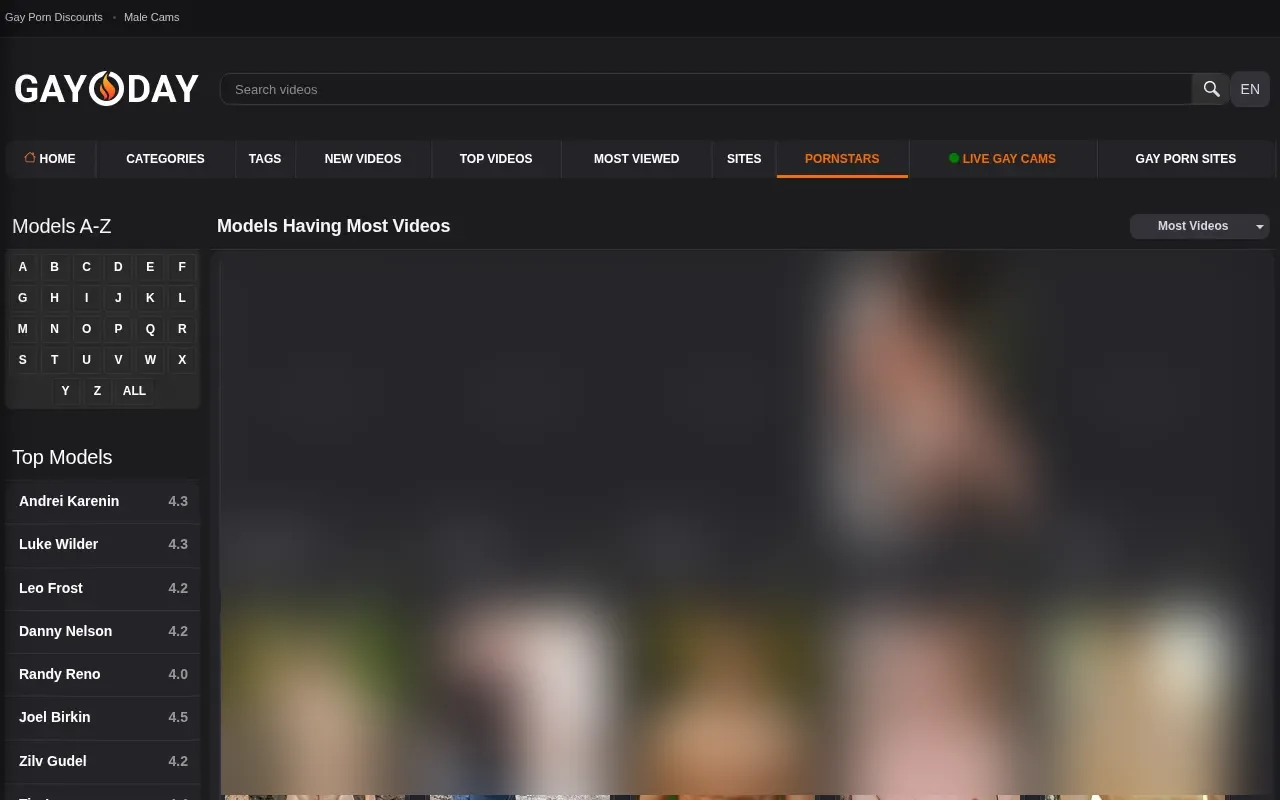Image resolution: width=1280 pixels, height=800 pixels.
Task: Filter models by letter U
Action: click(87, 360)
